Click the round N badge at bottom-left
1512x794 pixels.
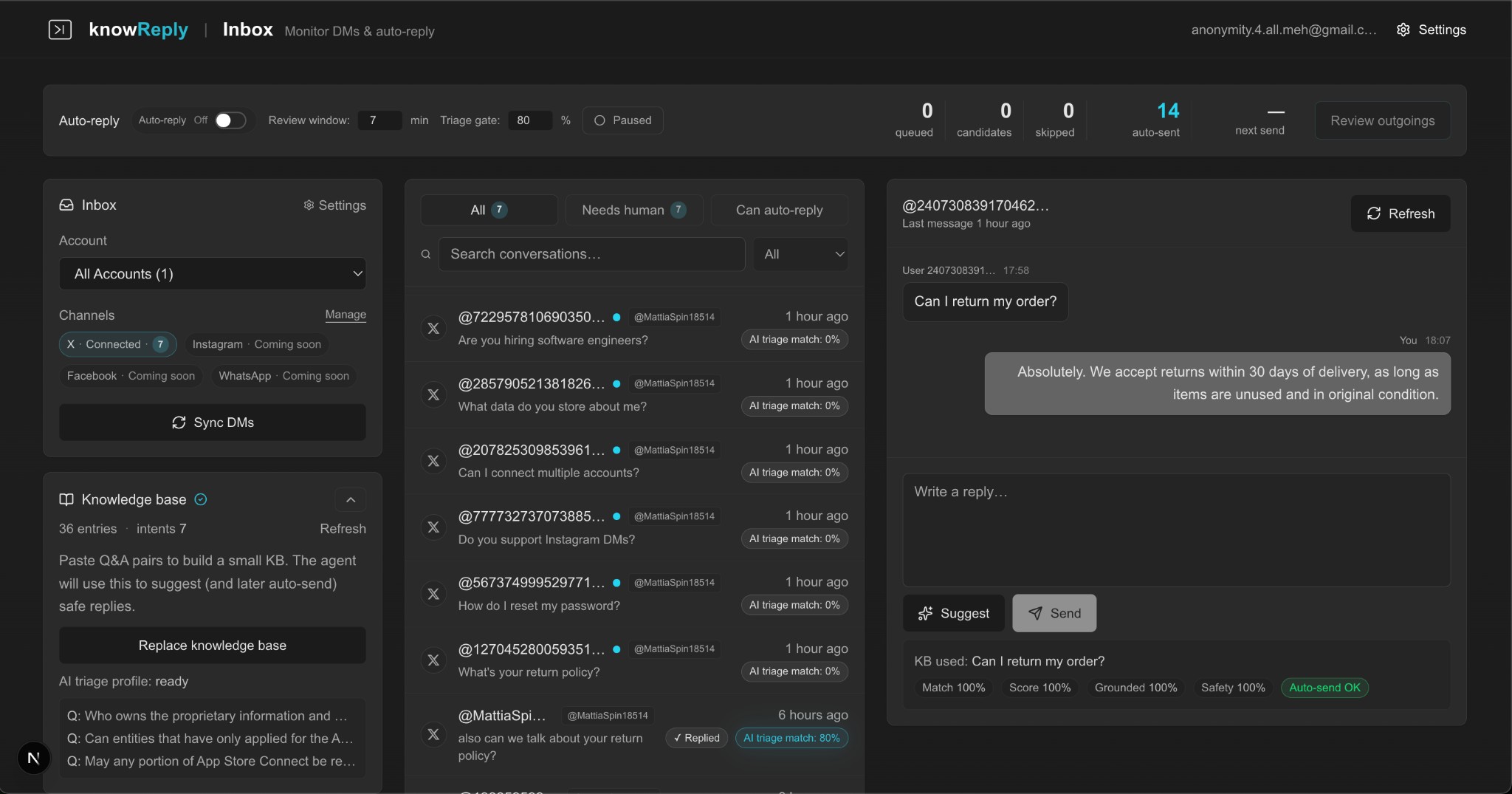(x=34, y=758)
